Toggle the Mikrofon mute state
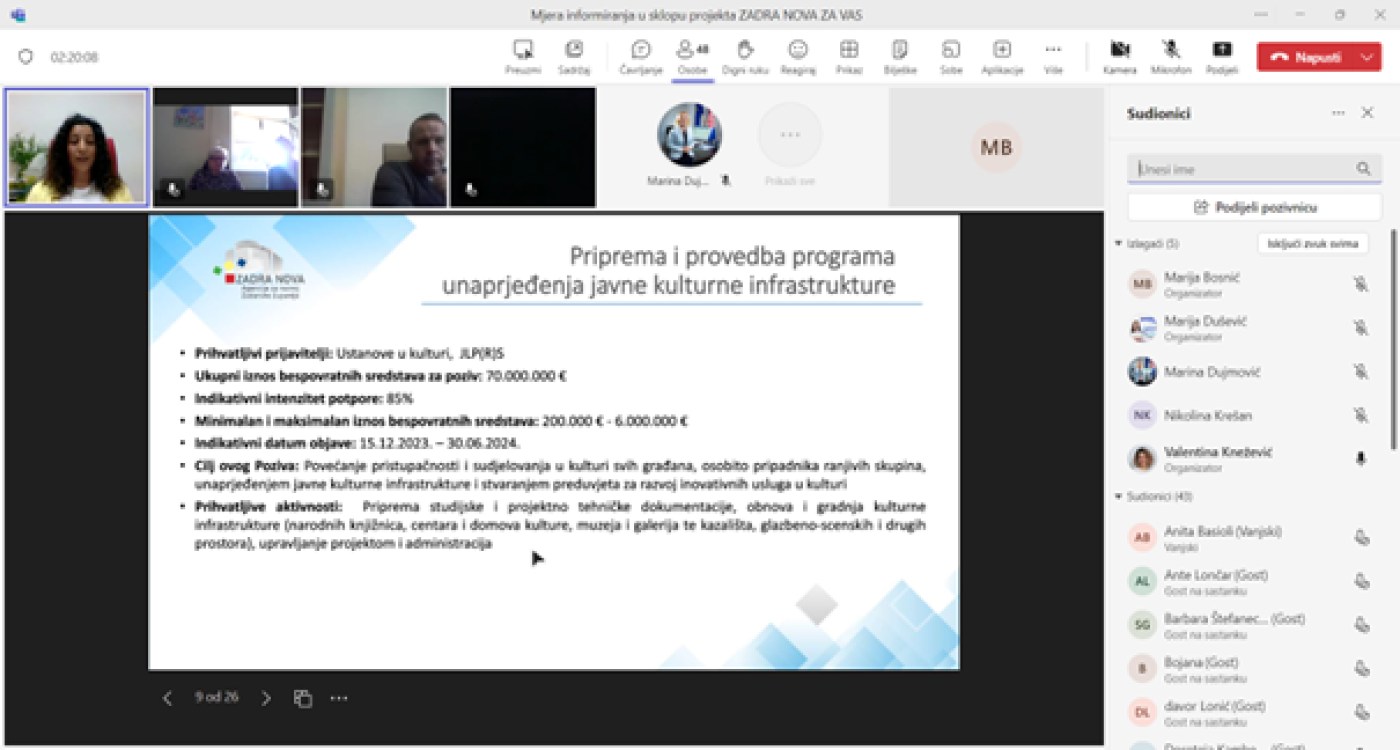The width and height of the screenshot is (1400, 750). [x=1170, y=50]
